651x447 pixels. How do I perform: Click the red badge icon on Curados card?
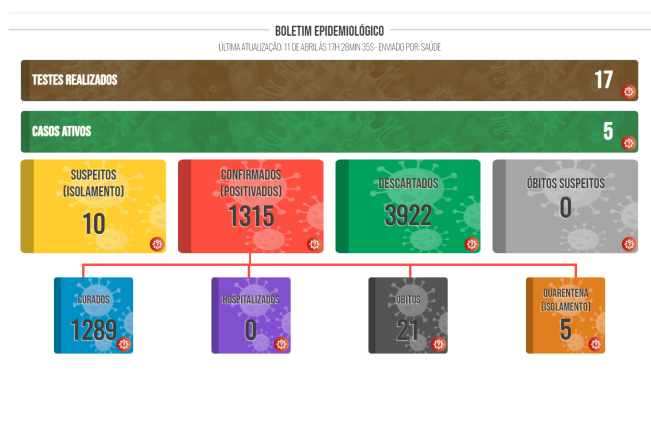124,344
